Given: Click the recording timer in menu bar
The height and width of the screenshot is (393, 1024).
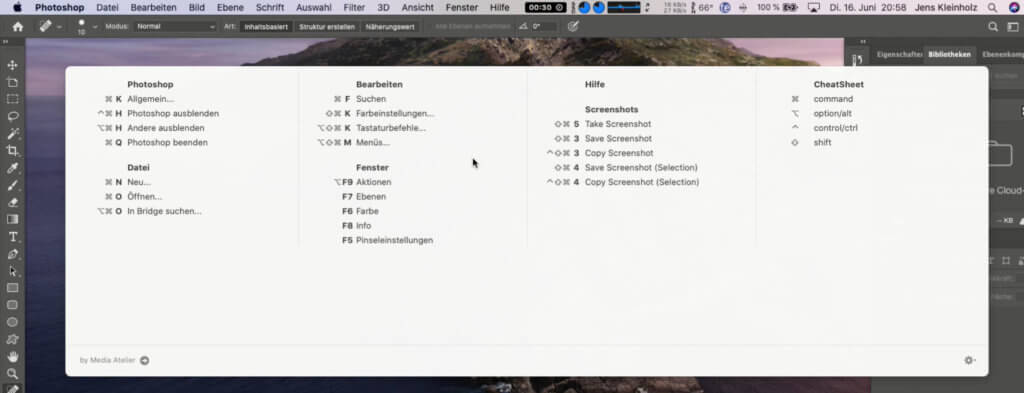Looking at the screenshot, I should [x=546, y=8].
